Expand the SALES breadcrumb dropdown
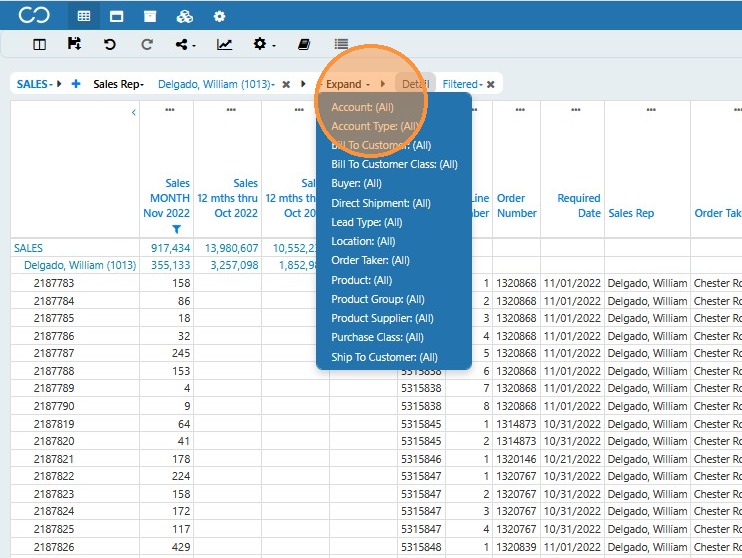742x558 pixels. tap(35, 84)
